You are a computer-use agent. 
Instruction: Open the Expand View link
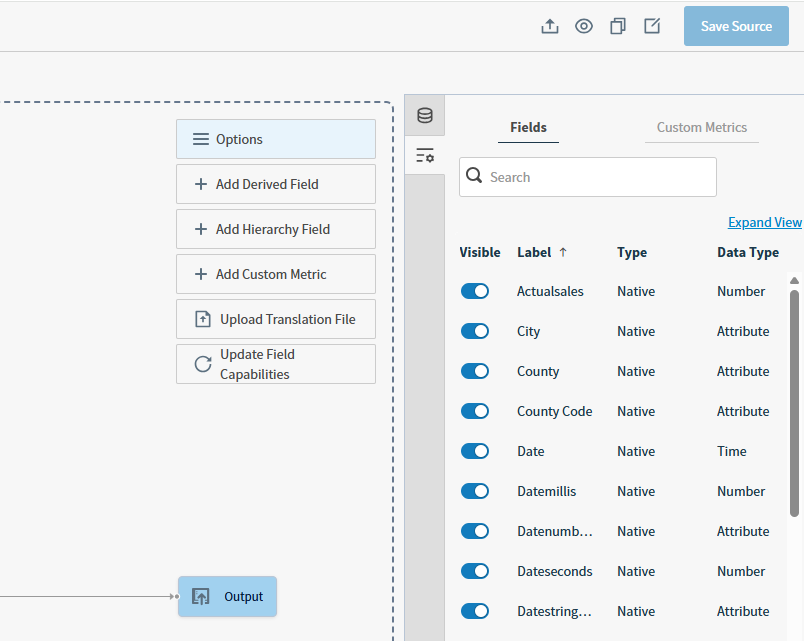(765, 223)
